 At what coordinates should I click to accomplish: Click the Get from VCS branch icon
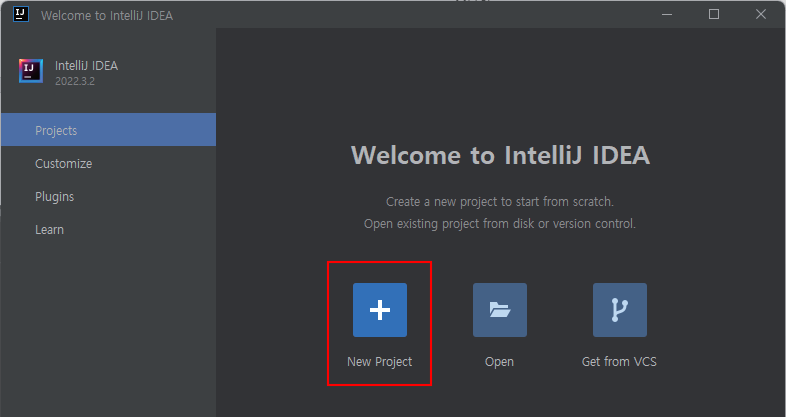[620, 310]
